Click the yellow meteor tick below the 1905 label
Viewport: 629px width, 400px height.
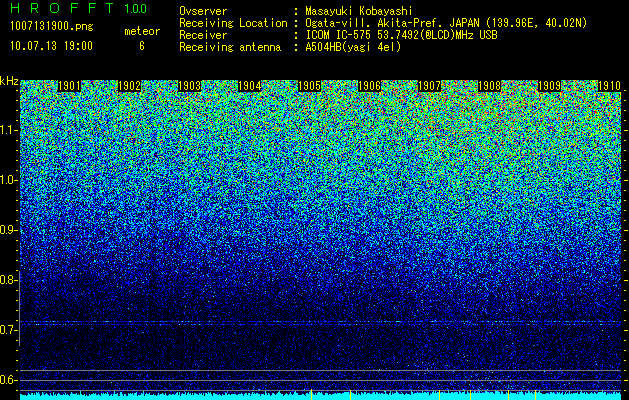[311, 394]
